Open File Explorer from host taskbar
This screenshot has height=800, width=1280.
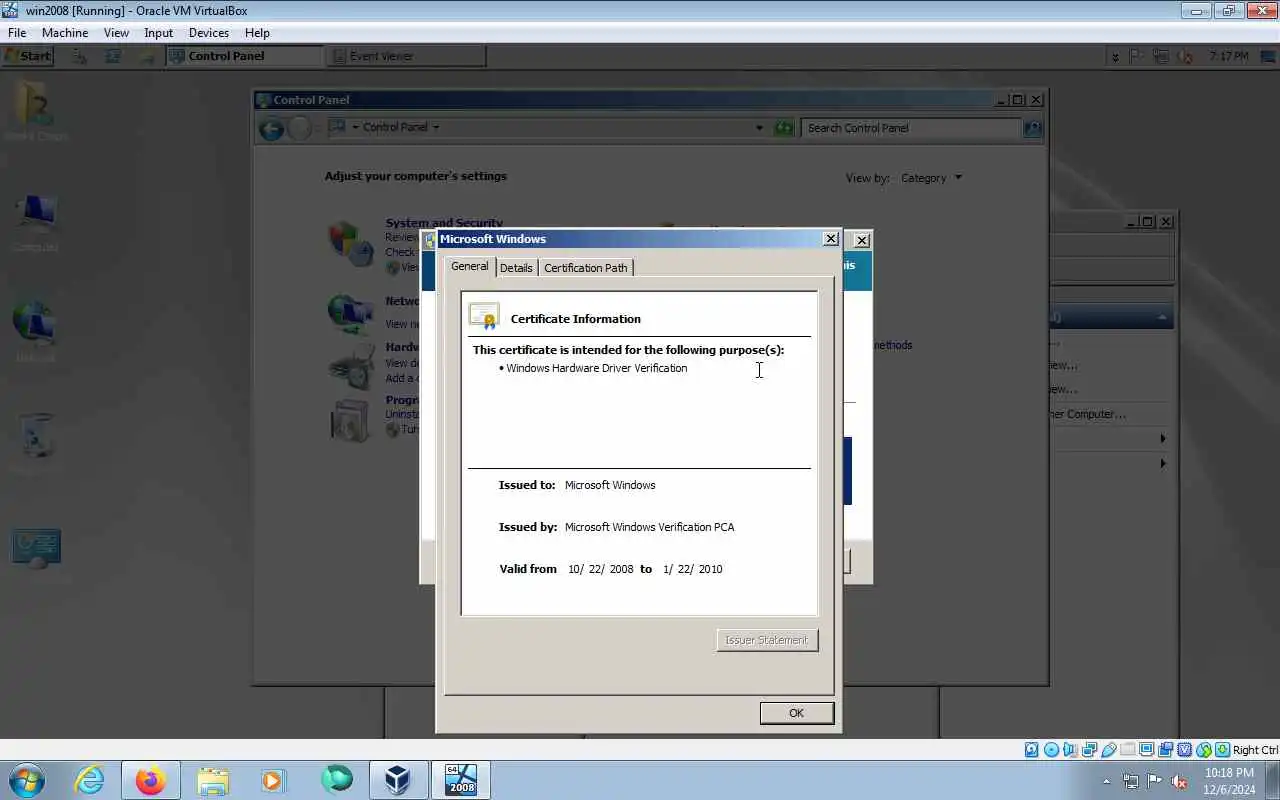pyautogui.click(x=213, y=780)
